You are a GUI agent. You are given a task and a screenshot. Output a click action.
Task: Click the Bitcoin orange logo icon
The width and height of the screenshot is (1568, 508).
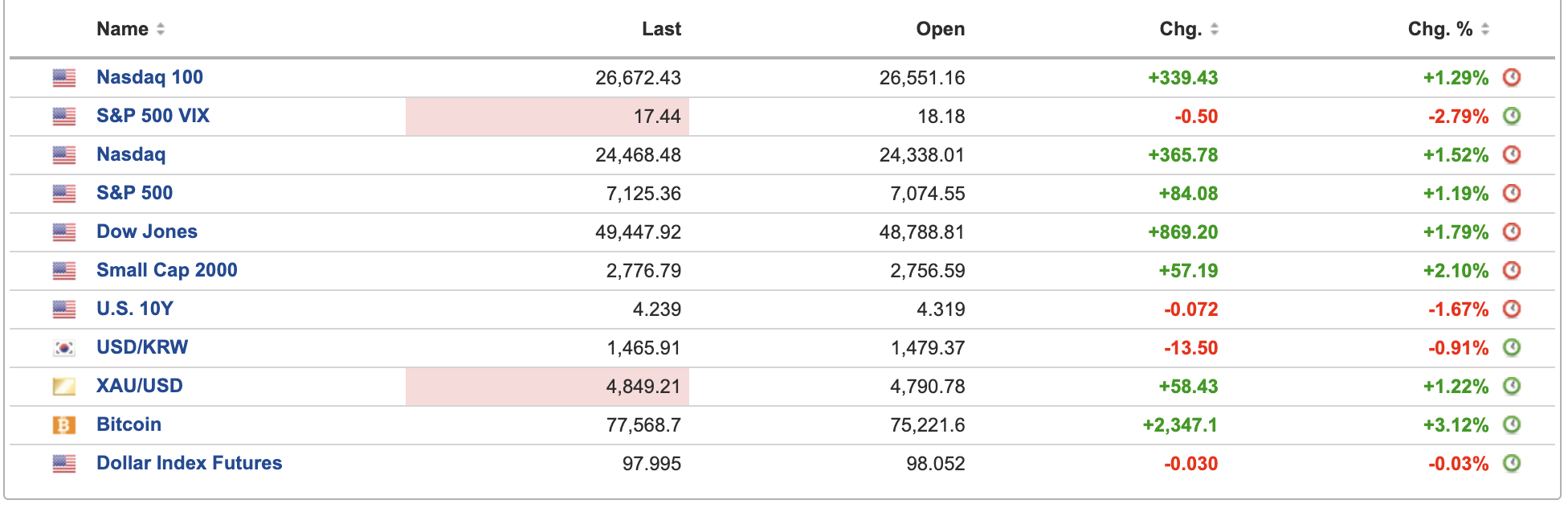(64, 425)
